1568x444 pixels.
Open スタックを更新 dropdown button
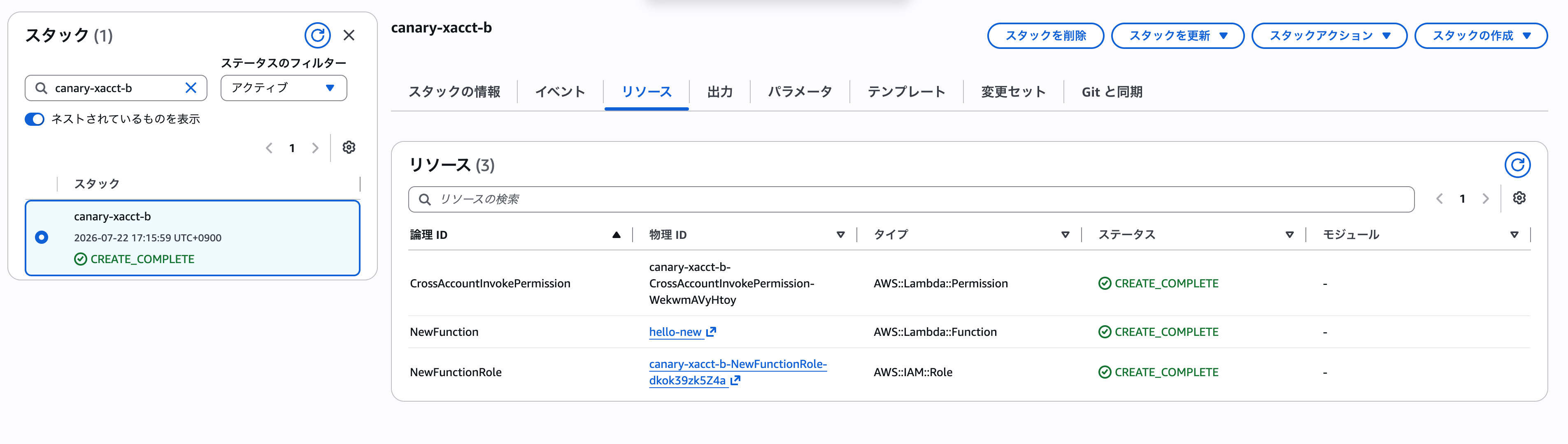pos(1177,36)
